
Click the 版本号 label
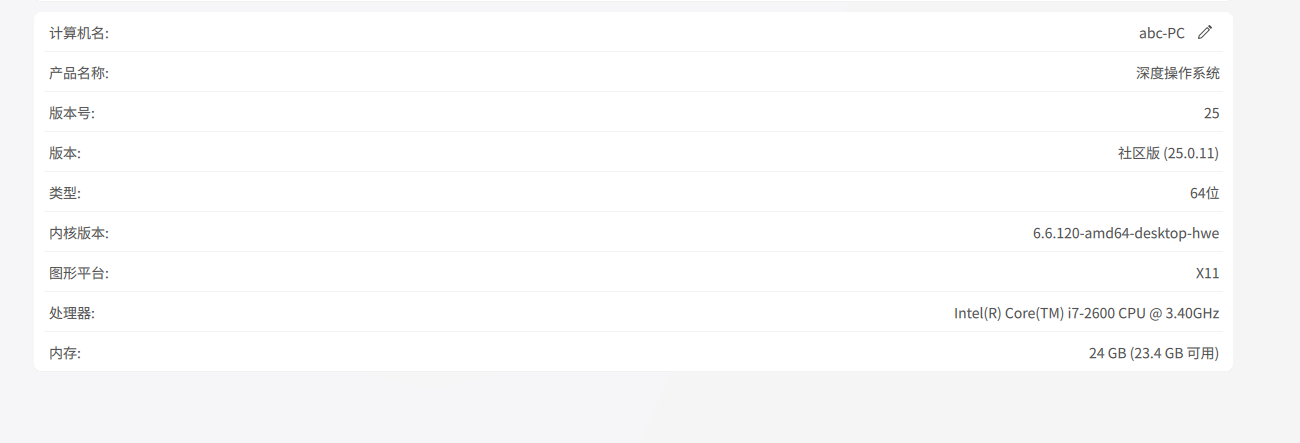tap(72, 113)
